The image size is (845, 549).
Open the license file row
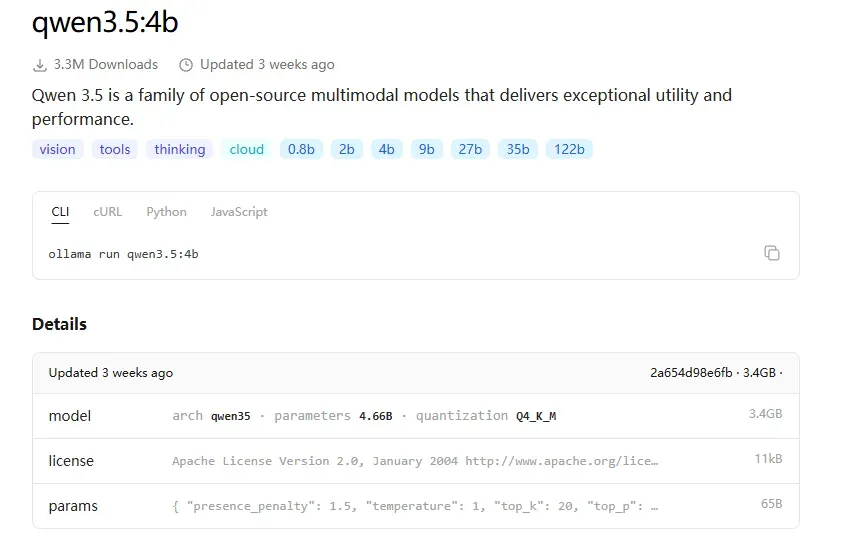pyautogui.click(x=415, y=461)
